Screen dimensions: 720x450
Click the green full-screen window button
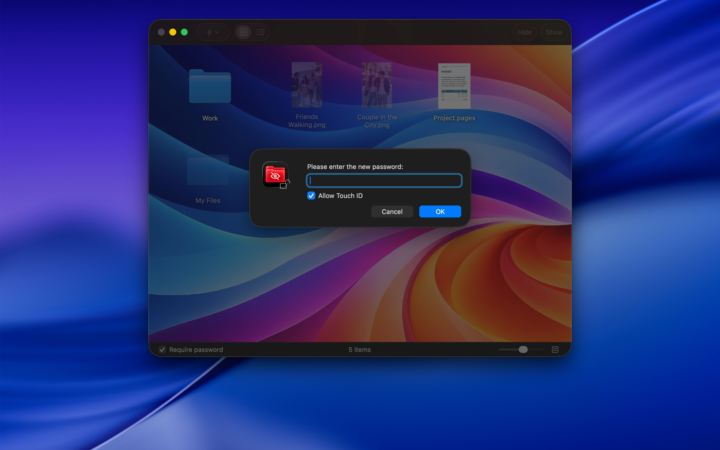tap(184, 32)
